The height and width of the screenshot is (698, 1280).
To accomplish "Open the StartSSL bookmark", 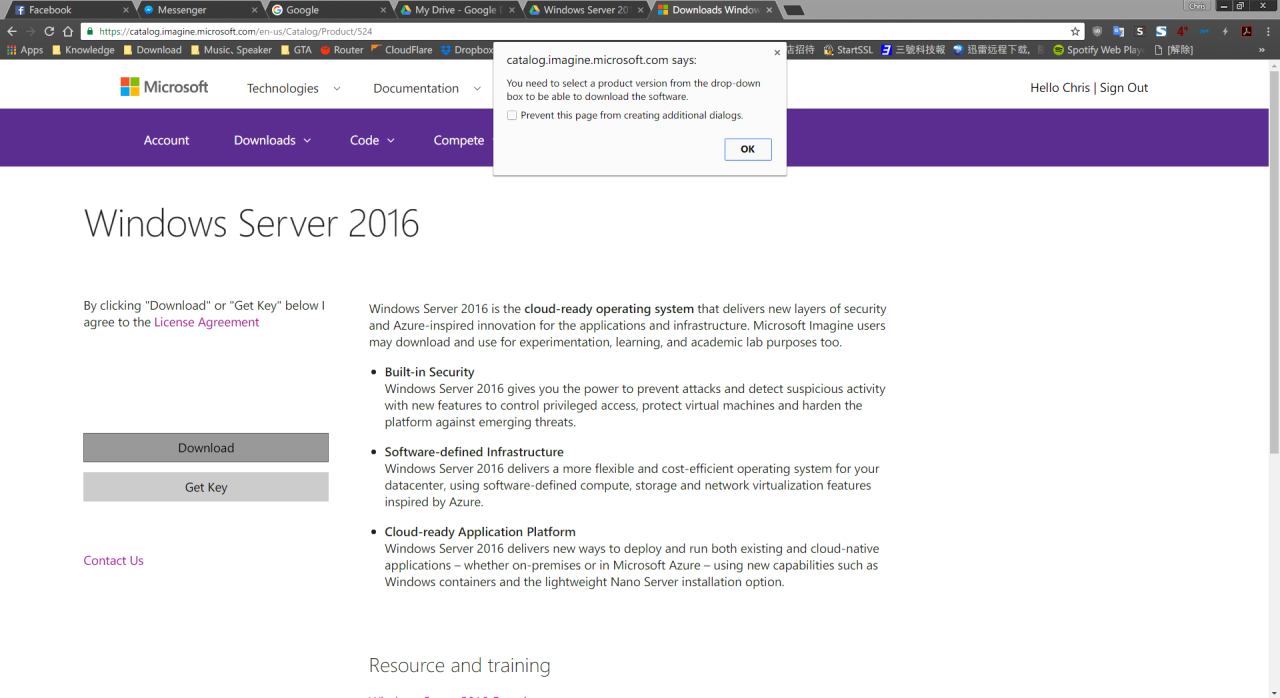I will tap(847, 50).
